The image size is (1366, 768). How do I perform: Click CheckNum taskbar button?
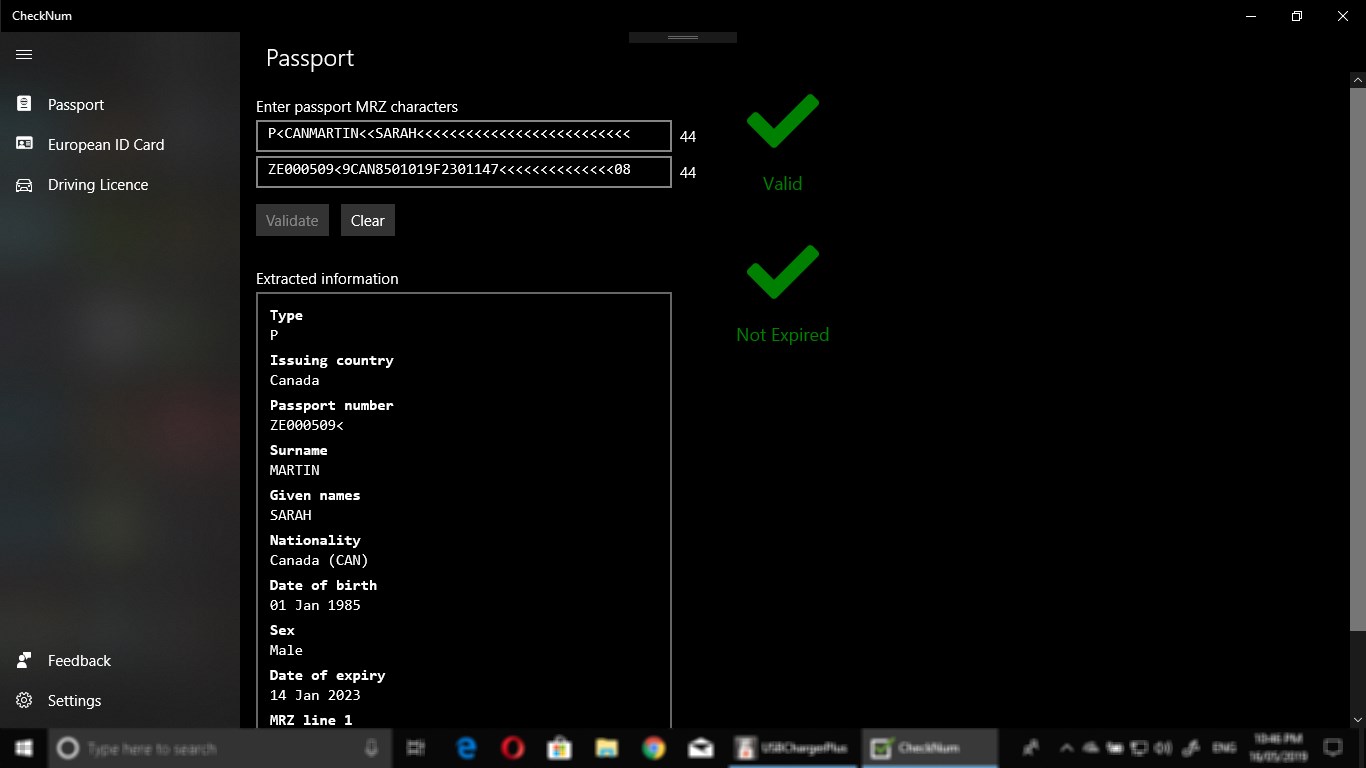click(x=930, y=748)
